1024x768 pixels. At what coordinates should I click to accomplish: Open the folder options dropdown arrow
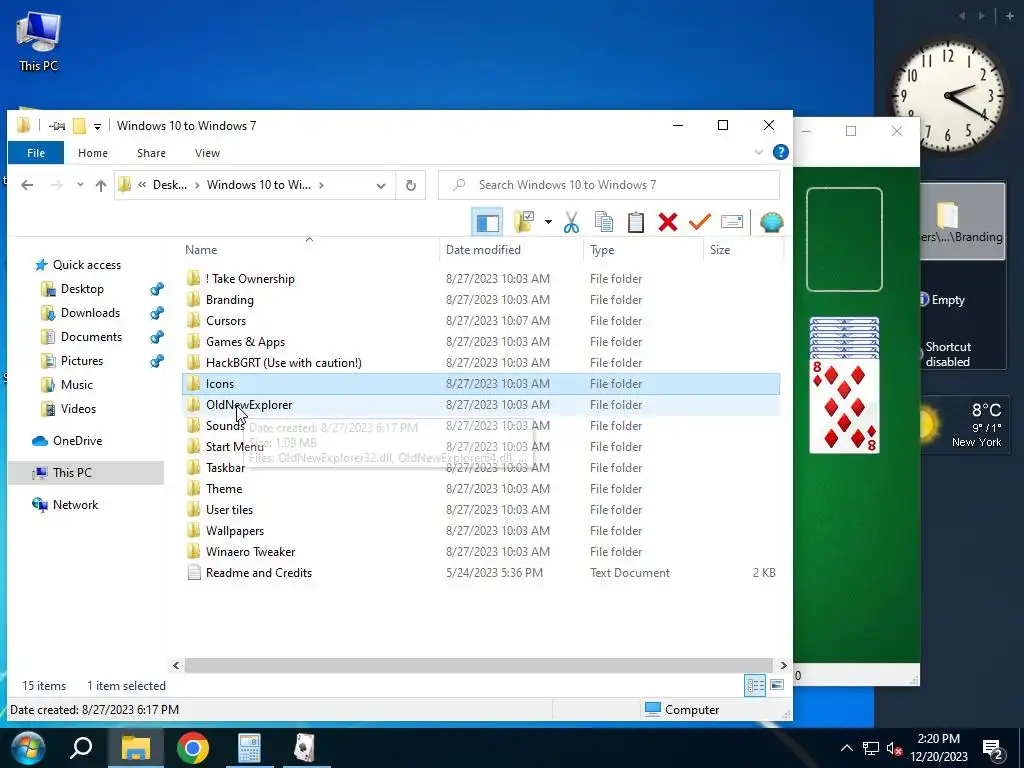tap(548, 222)
